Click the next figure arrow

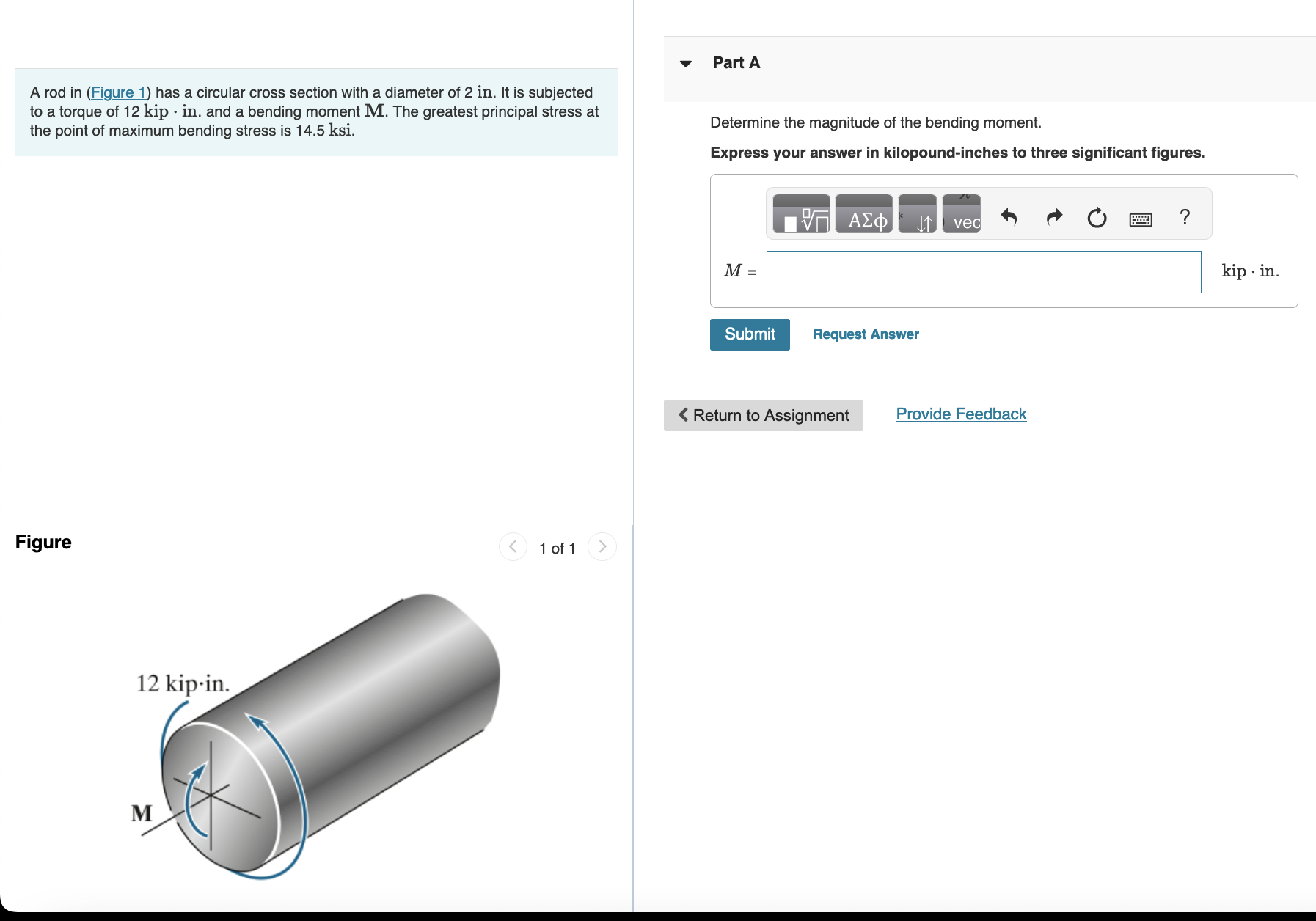pyautogui.click(x=602, y=546)
